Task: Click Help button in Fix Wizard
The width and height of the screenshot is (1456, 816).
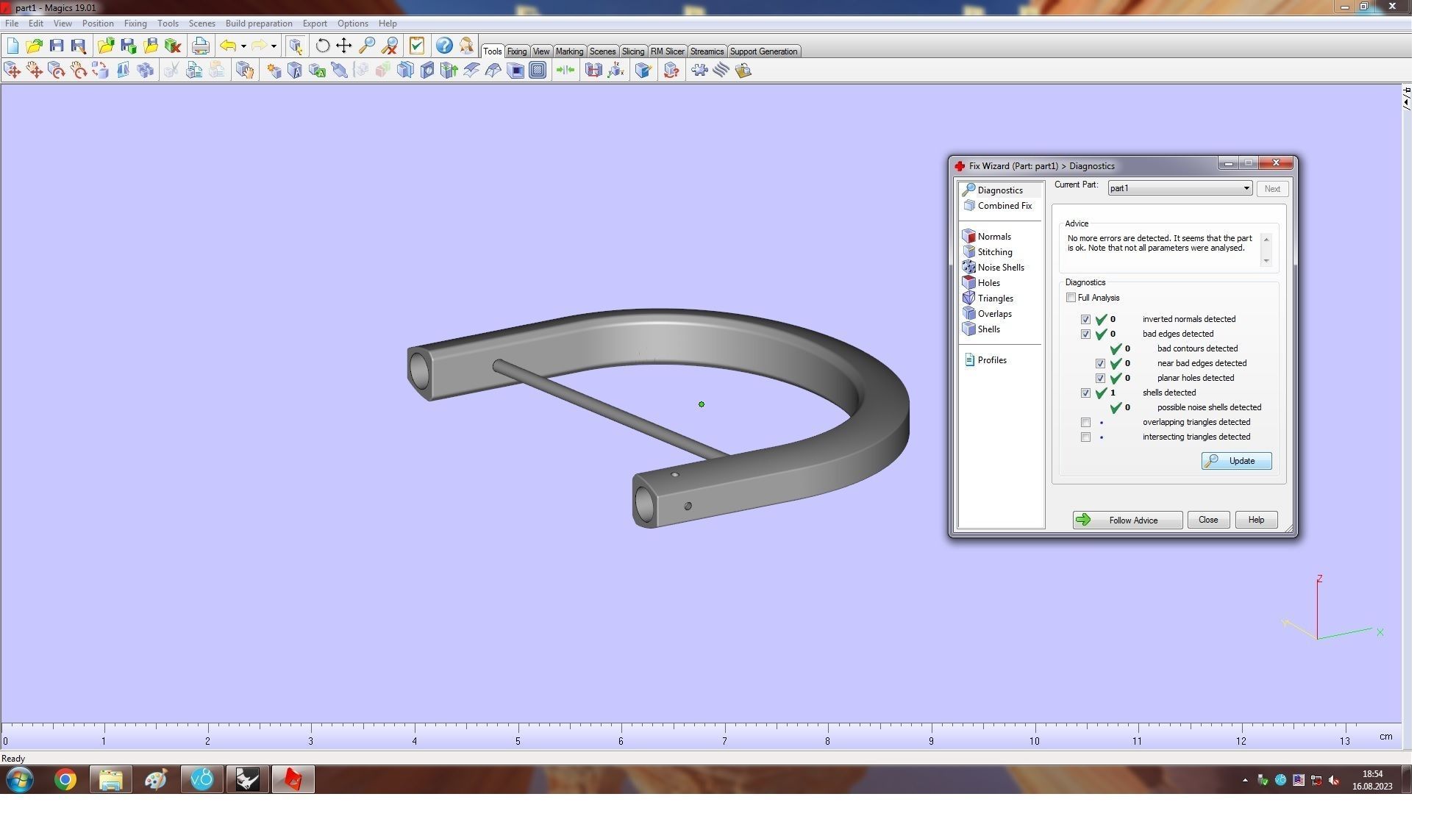Action: tap(1256, 520)
